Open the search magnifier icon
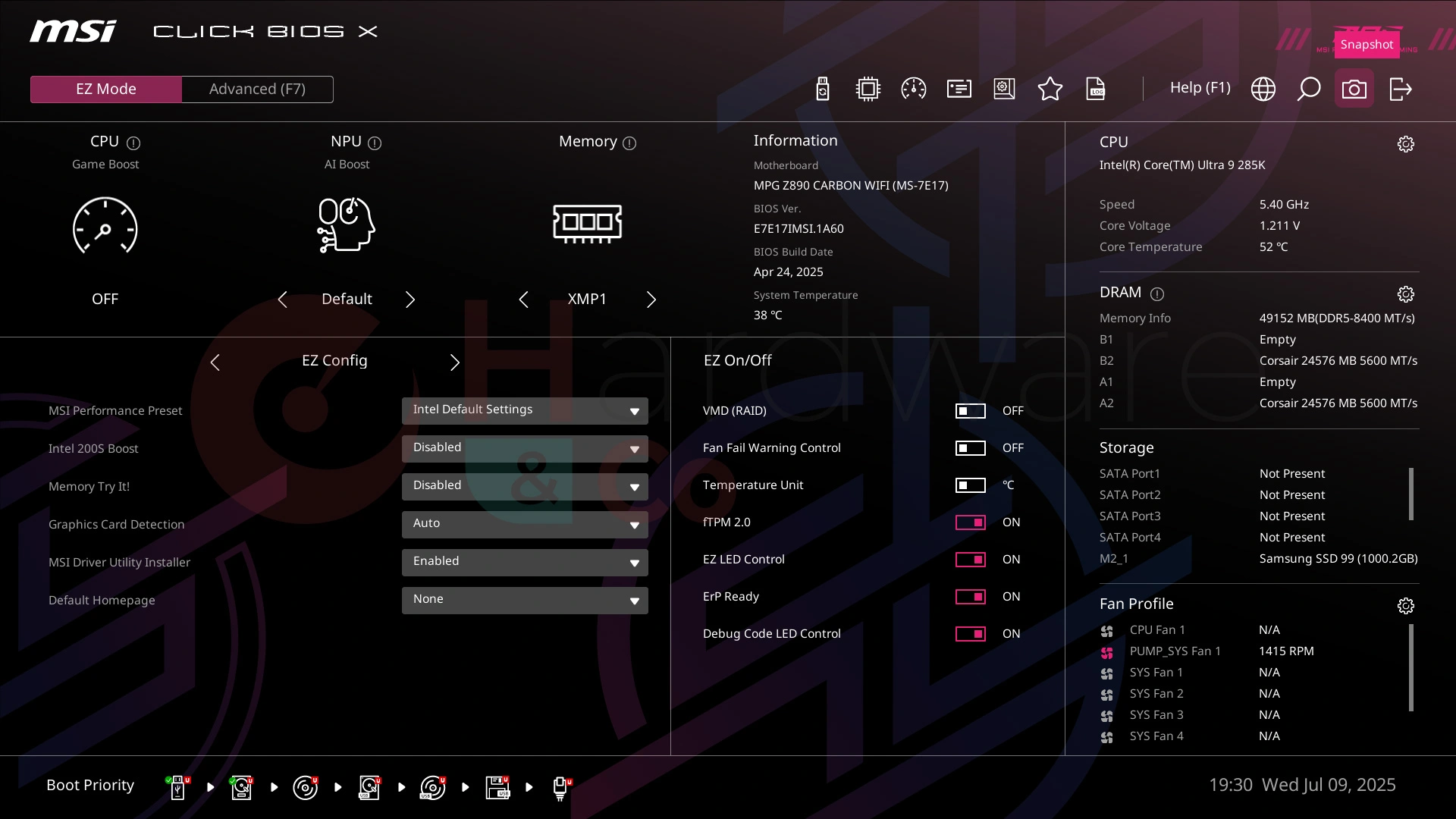Viewport: 1456px width, 819px height. point(1308,89)
